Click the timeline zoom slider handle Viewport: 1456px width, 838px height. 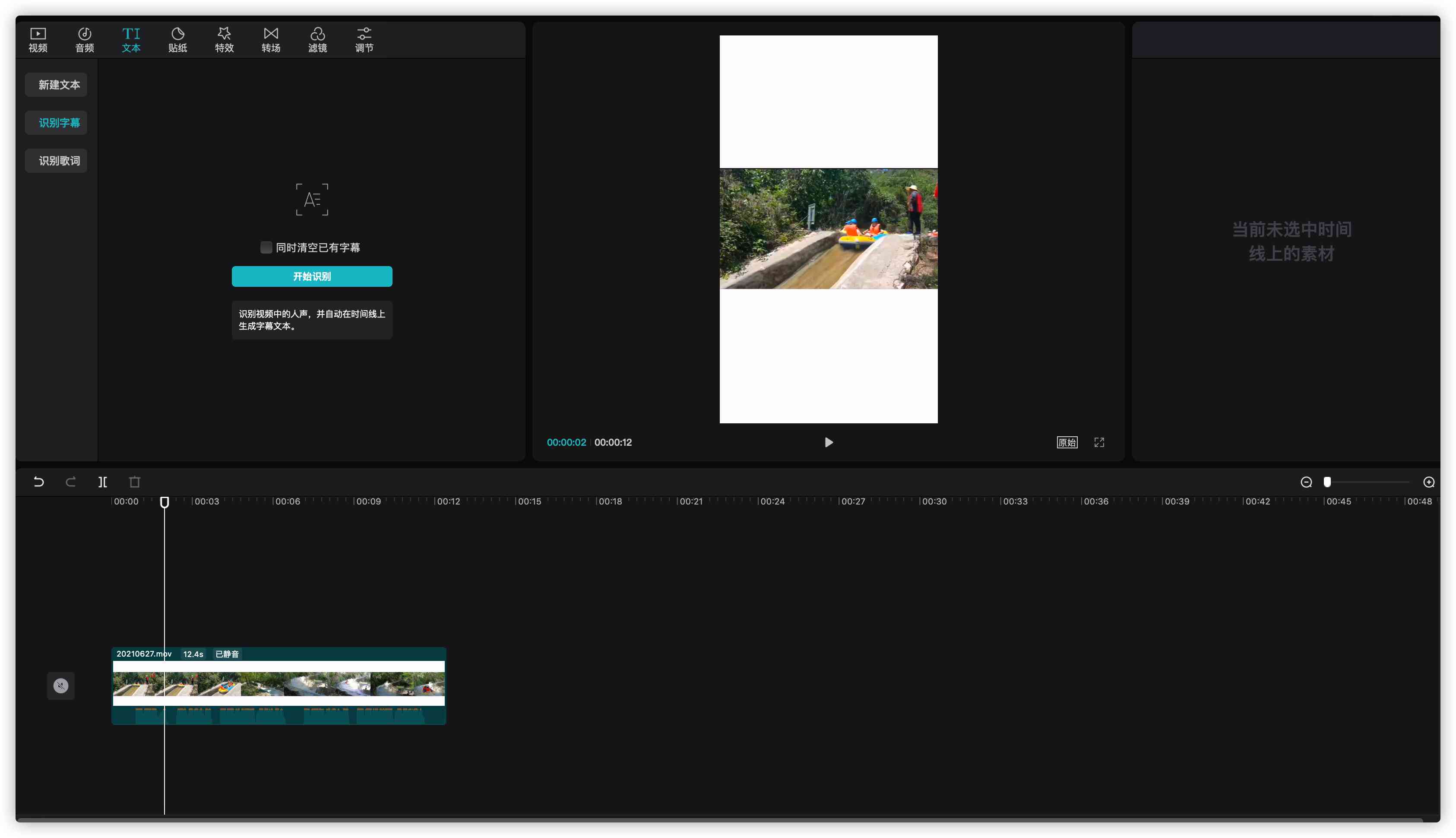[1327, 482]
